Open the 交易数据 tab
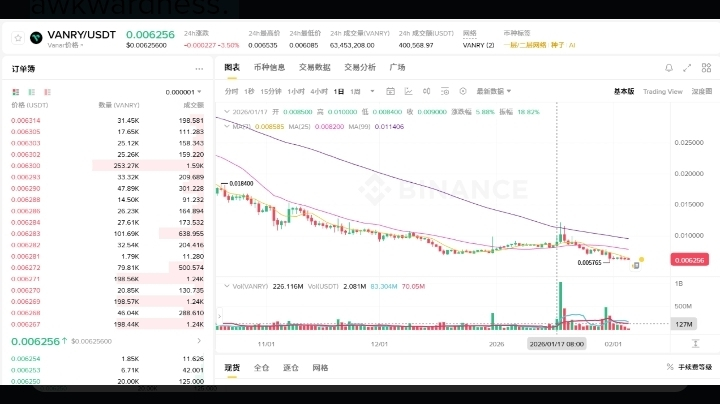Image resolution: width=720 pixels, height=404 pixels. 315,67
